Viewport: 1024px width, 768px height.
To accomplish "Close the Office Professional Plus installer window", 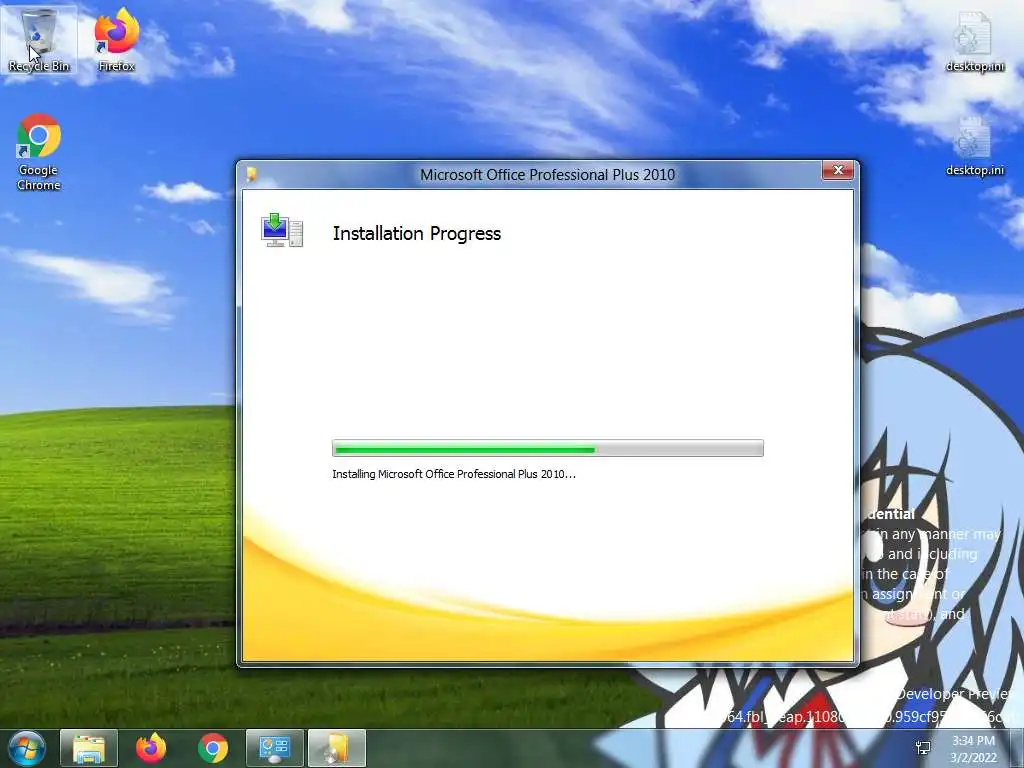I will point(838,170).
